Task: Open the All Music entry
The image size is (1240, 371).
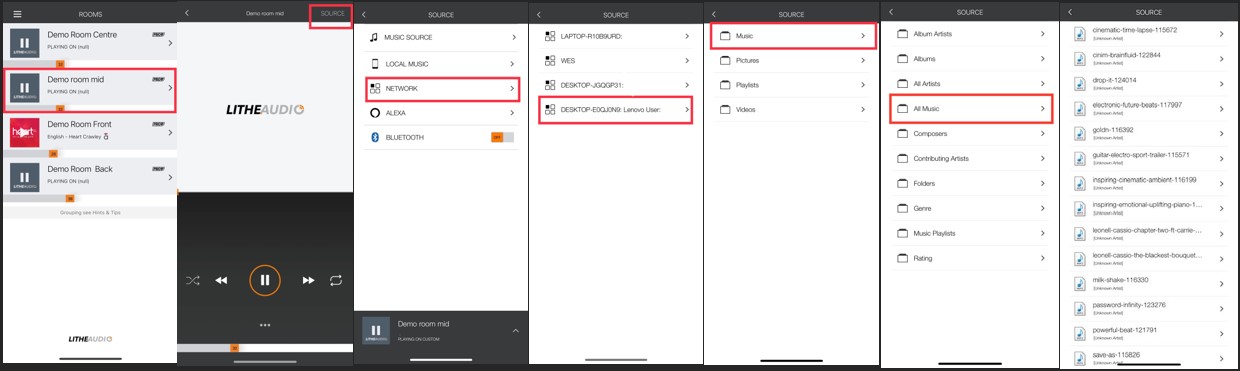Action: pyautogui.click(x=970, y=108)
